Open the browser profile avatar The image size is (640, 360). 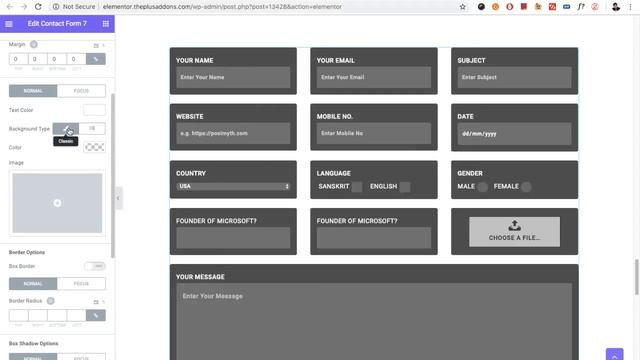[616, 7]
